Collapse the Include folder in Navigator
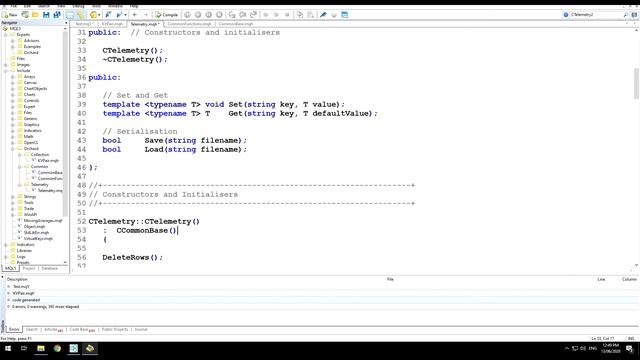Screen dimensions: 640x360 6,71
